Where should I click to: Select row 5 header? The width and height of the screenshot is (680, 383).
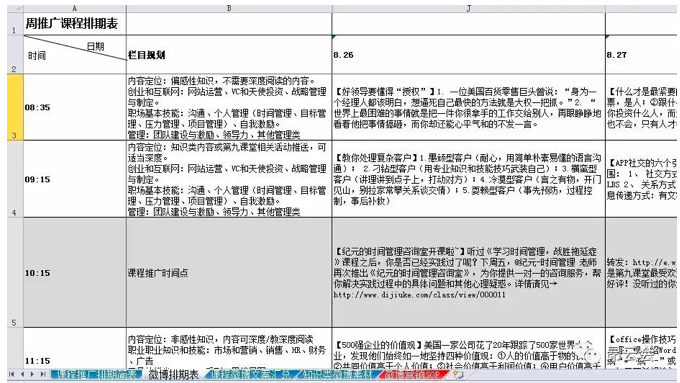click(x=15, y=272)
